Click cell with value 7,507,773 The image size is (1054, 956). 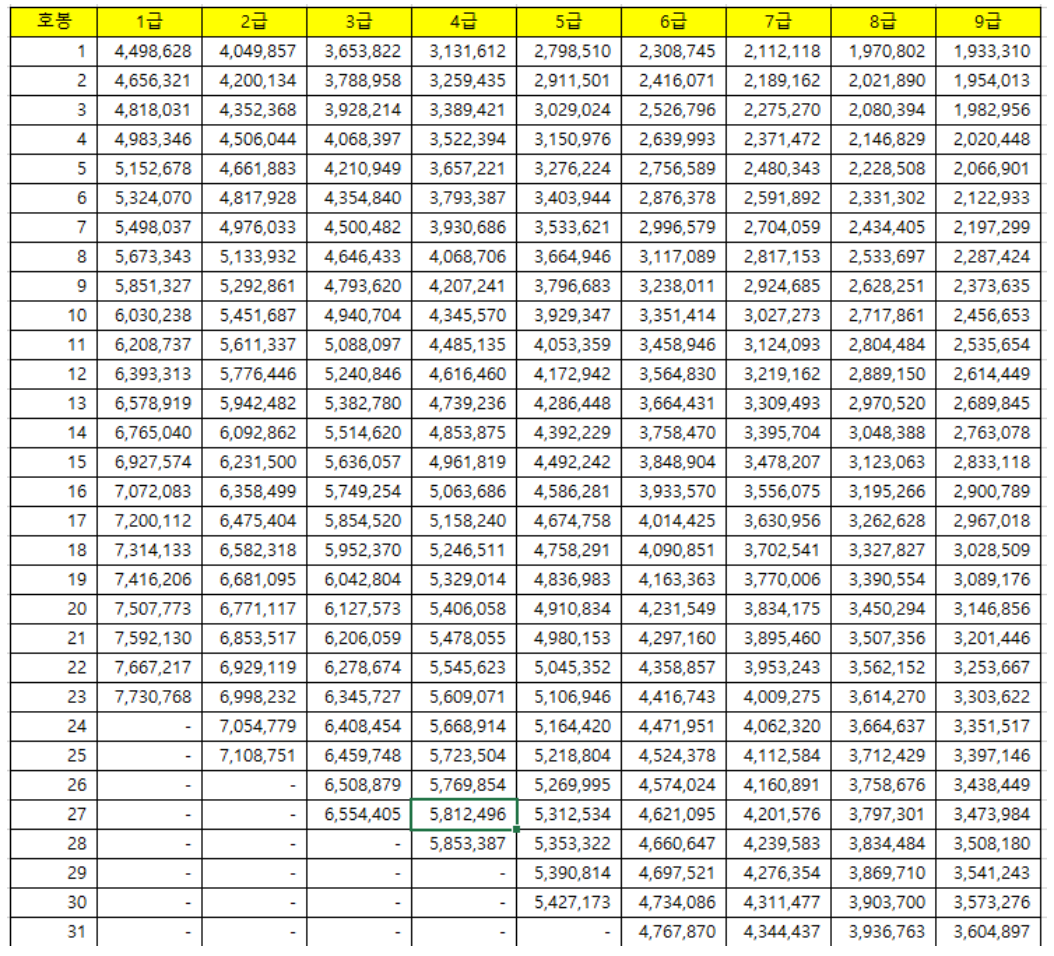149,609
